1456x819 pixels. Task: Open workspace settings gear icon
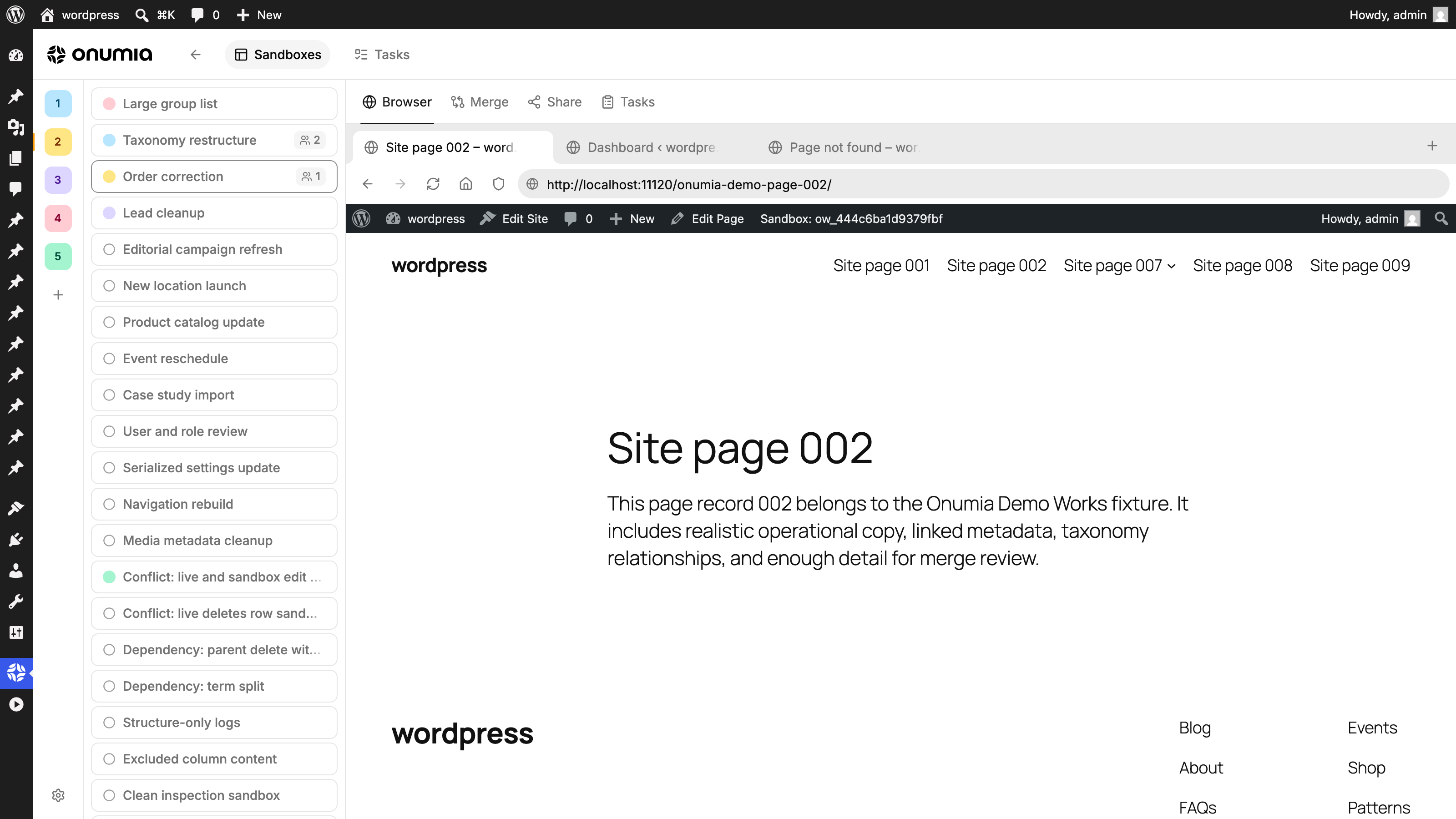[58, 795]
